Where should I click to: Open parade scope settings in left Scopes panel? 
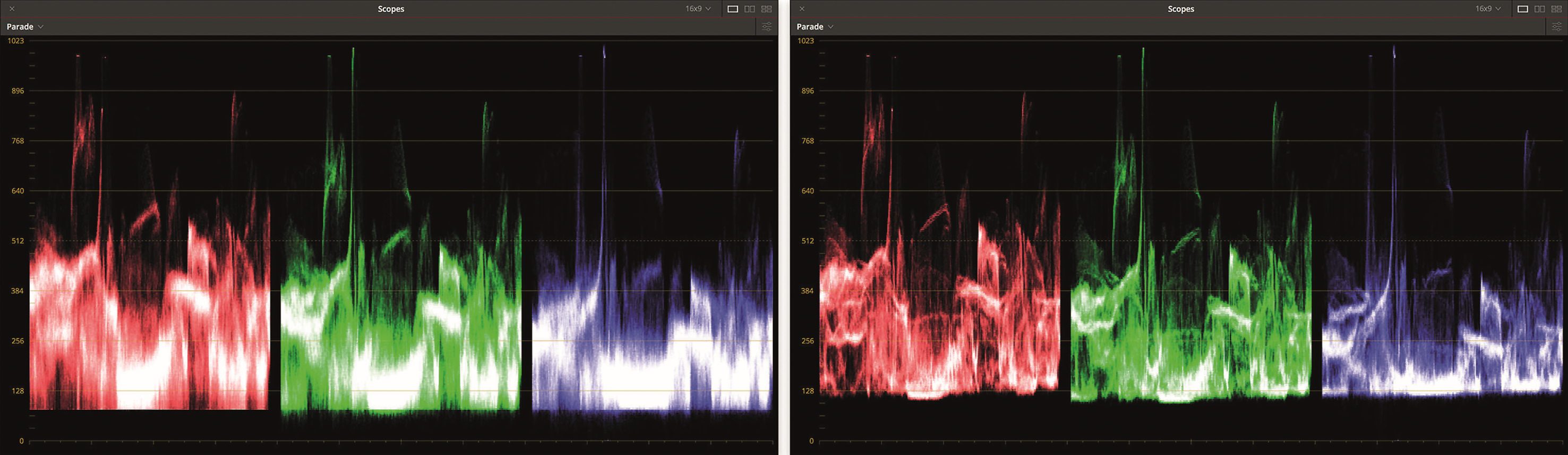767,27
